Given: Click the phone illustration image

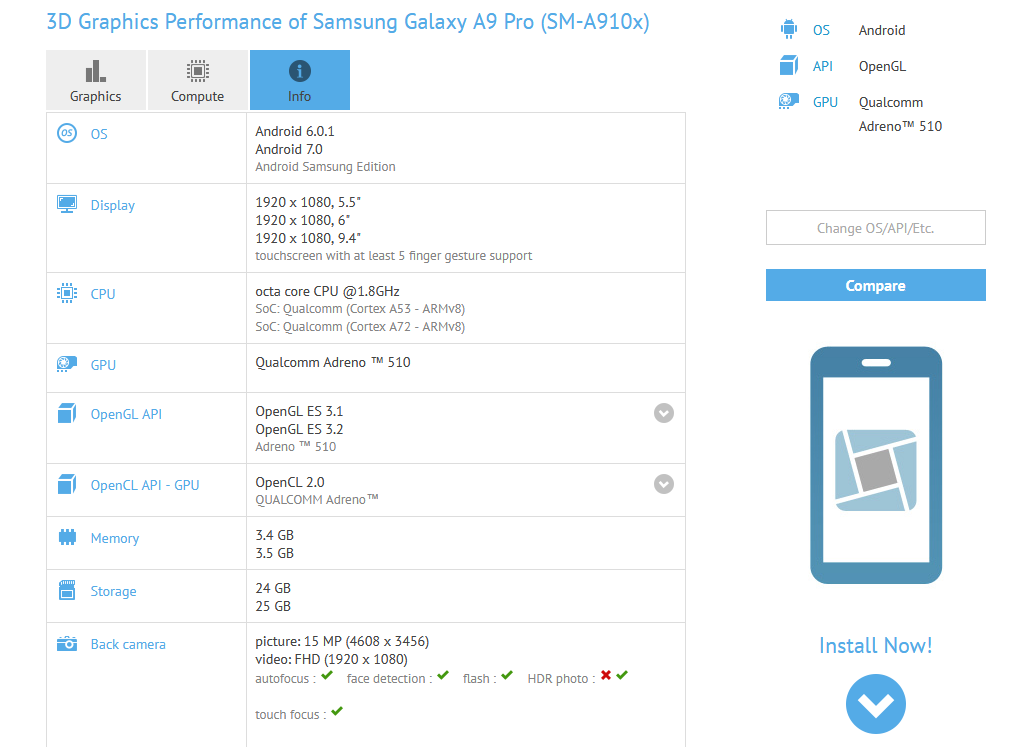Looking at the screenshot, I should click(x=876, y=465).
